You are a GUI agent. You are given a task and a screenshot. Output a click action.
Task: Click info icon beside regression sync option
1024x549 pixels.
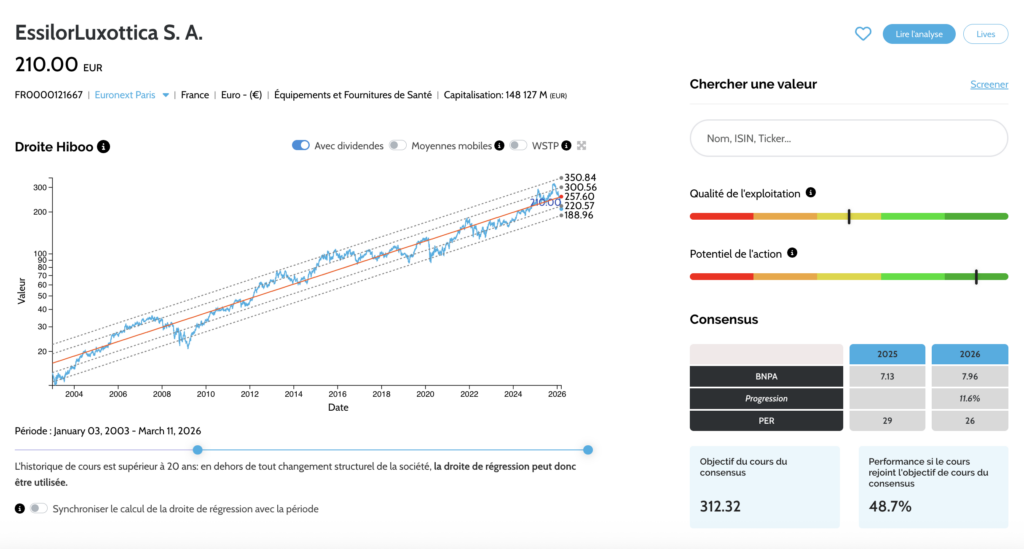(20, 508)
